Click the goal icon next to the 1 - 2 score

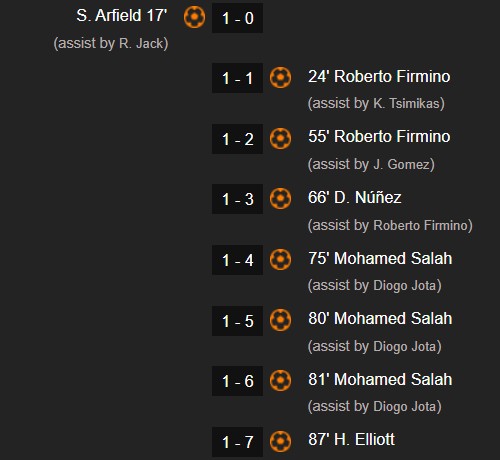click(x=280, y=138)
